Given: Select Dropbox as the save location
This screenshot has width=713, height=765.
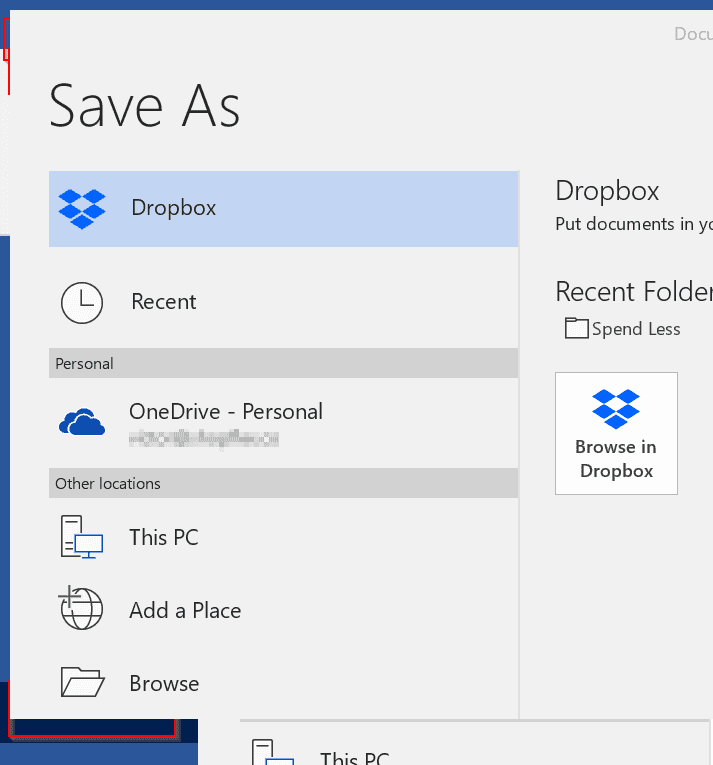Looking at the screenshot, I should (x=174, y=208).
